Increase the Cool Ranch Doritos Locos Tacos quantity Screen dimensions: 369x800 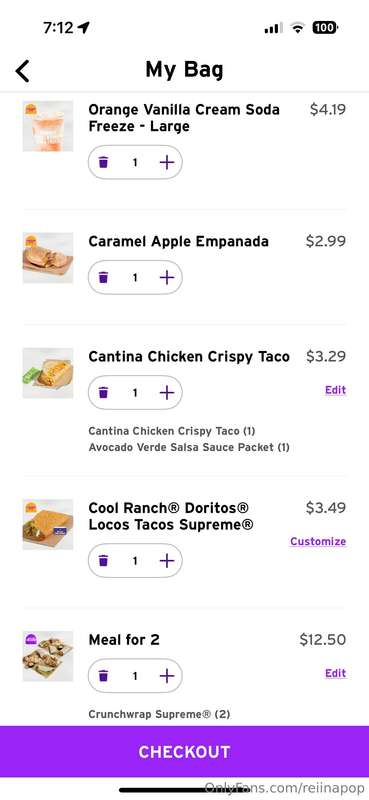click(167, 561)
